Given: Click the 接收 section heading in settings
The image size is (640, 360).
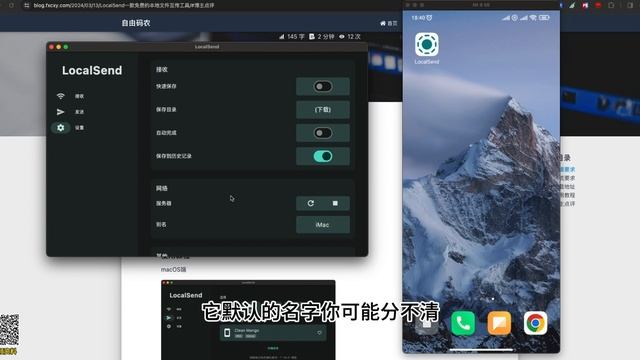Looking at the screenshot, I should [162, 69].
